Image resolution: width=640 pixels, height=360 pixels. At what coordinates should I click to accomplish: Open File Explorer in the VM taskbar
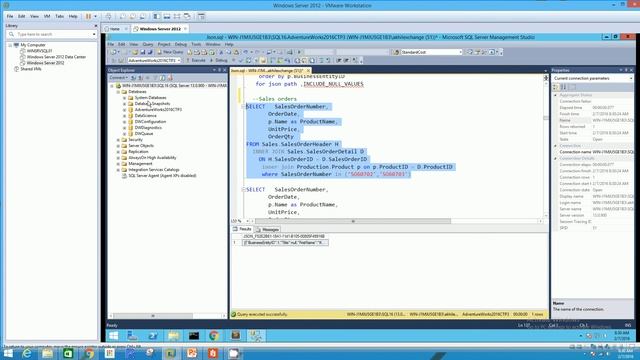(173, 336)
